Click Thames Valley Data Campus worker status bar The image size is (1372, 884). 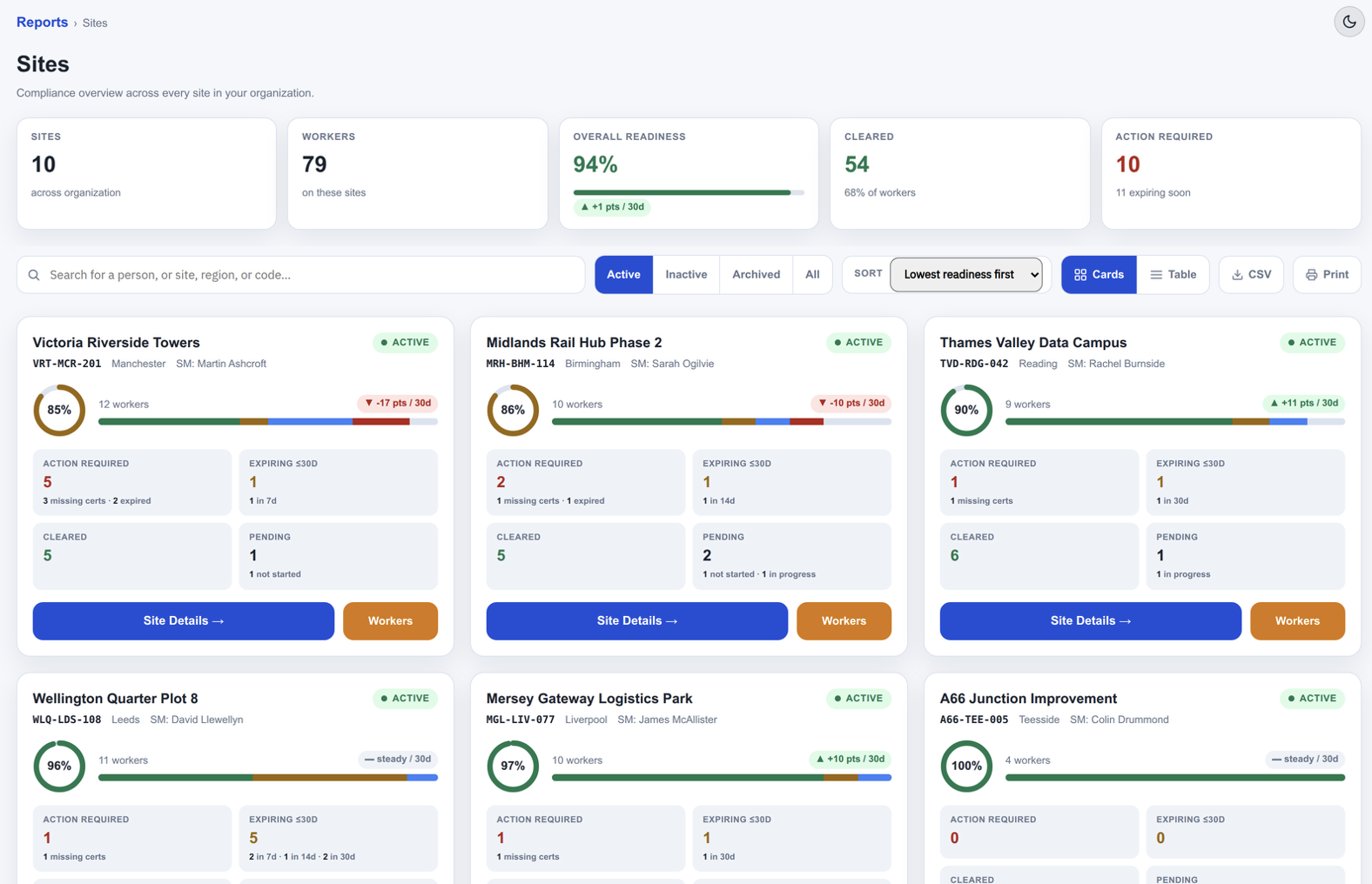[x=1175, y=422]
